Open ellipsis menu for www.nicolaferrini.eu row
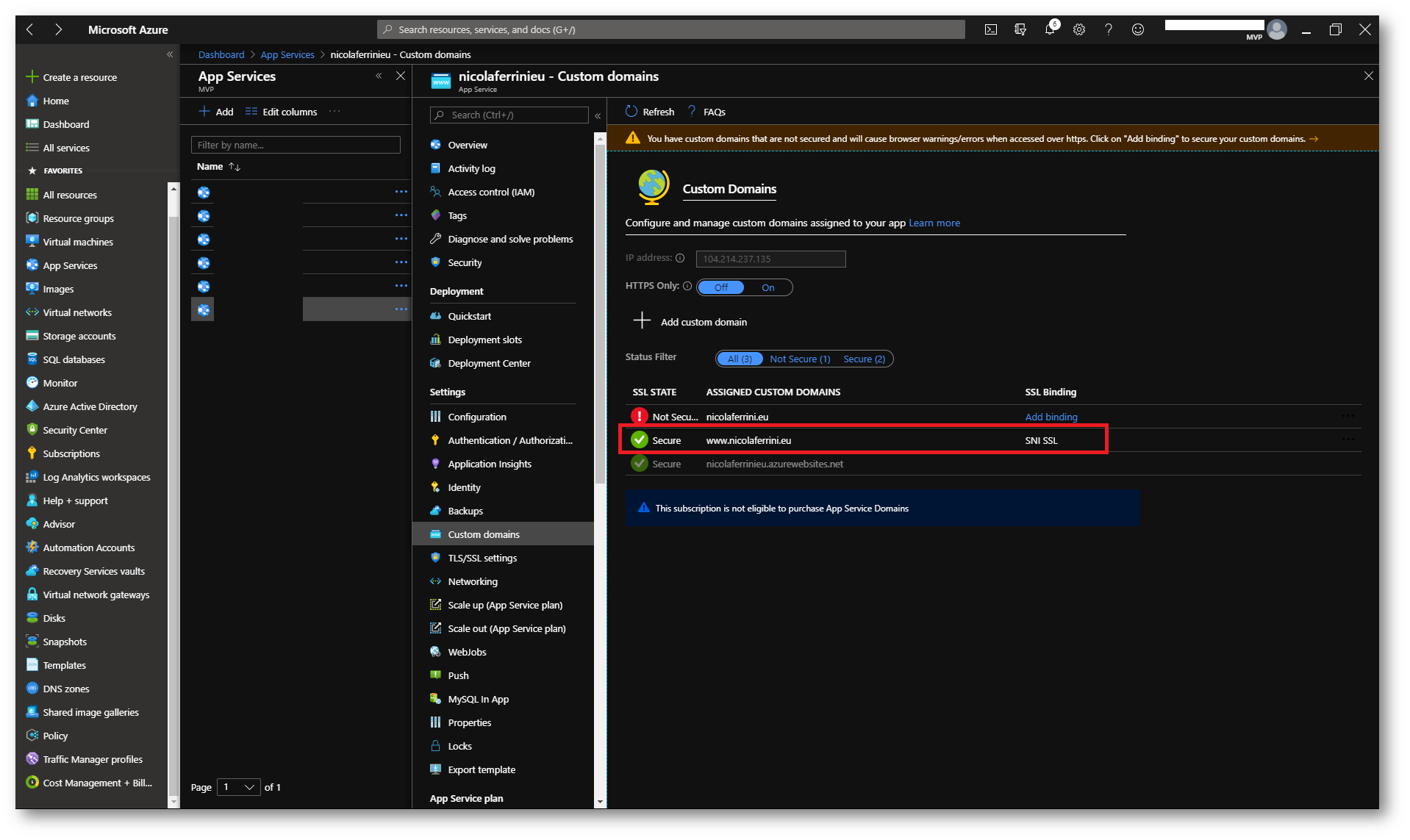The width and height of the screenshot is (1410, 840). (1348, 439)
